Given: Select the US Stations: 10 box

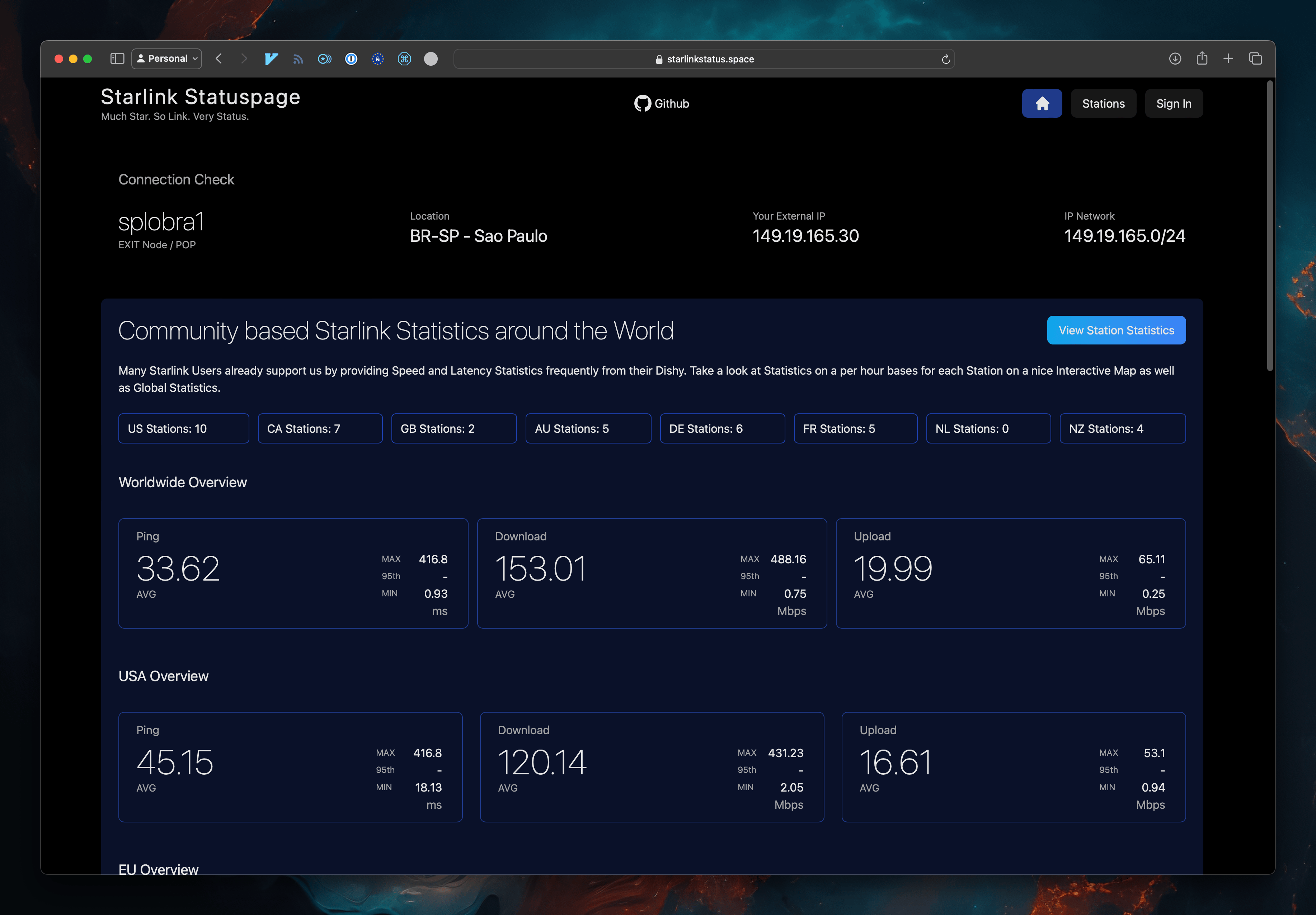Looking at the screenshot, I should tap(183, 428).
